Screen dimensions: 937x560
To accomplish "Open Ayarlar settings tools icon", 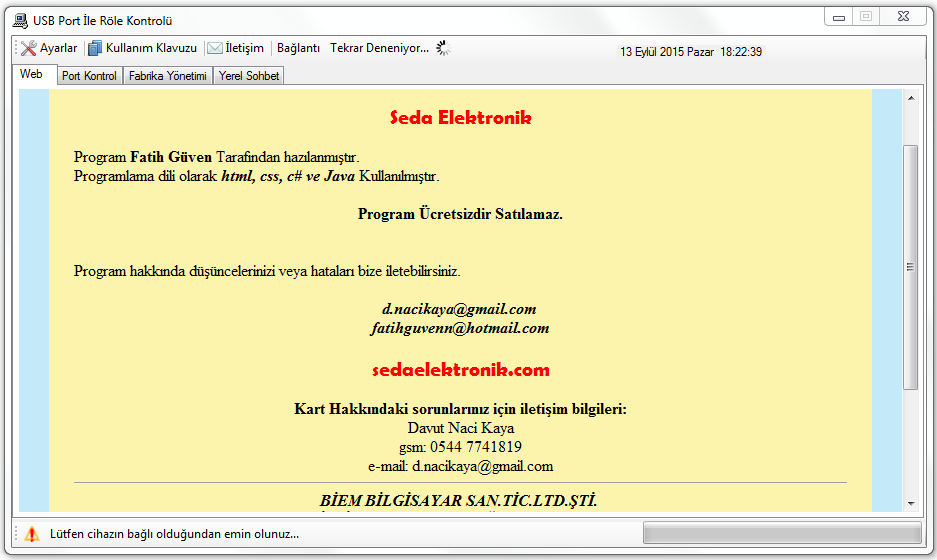I will (x=28, y=48).
